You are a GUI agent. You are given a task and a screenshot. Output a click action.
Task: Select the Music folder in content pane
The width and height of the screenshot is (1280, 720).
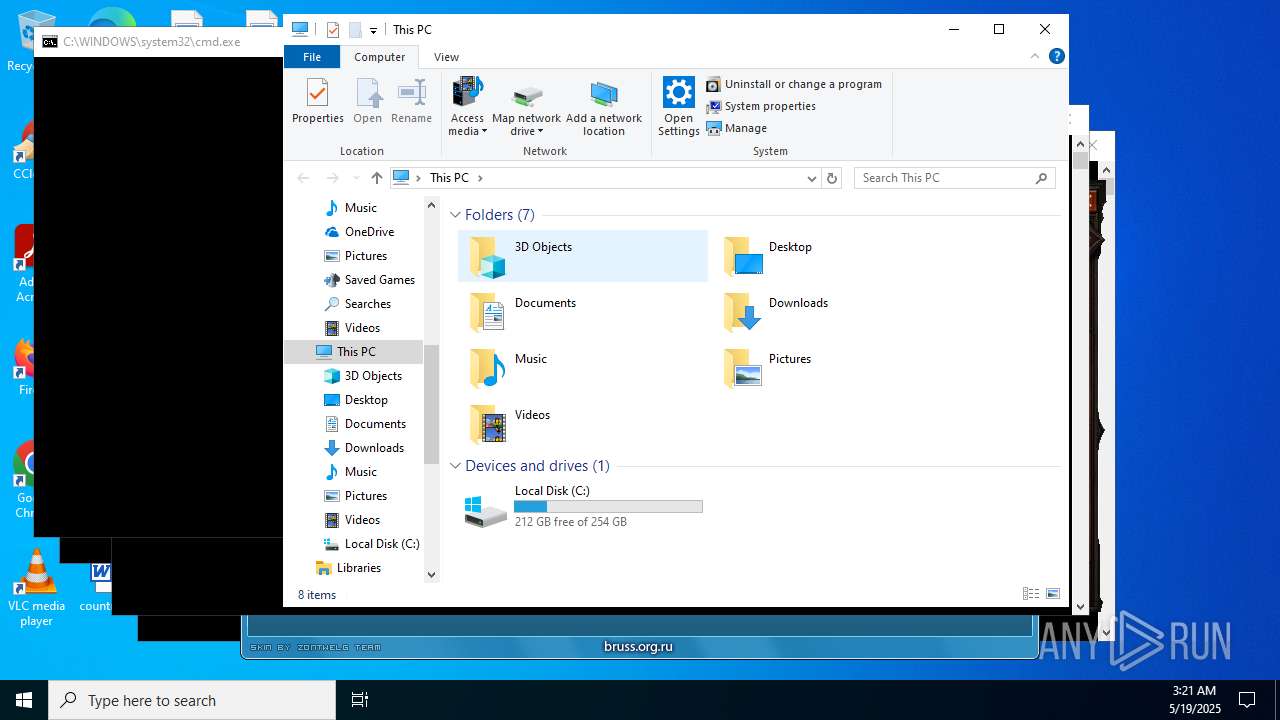[x=582, y=368]
